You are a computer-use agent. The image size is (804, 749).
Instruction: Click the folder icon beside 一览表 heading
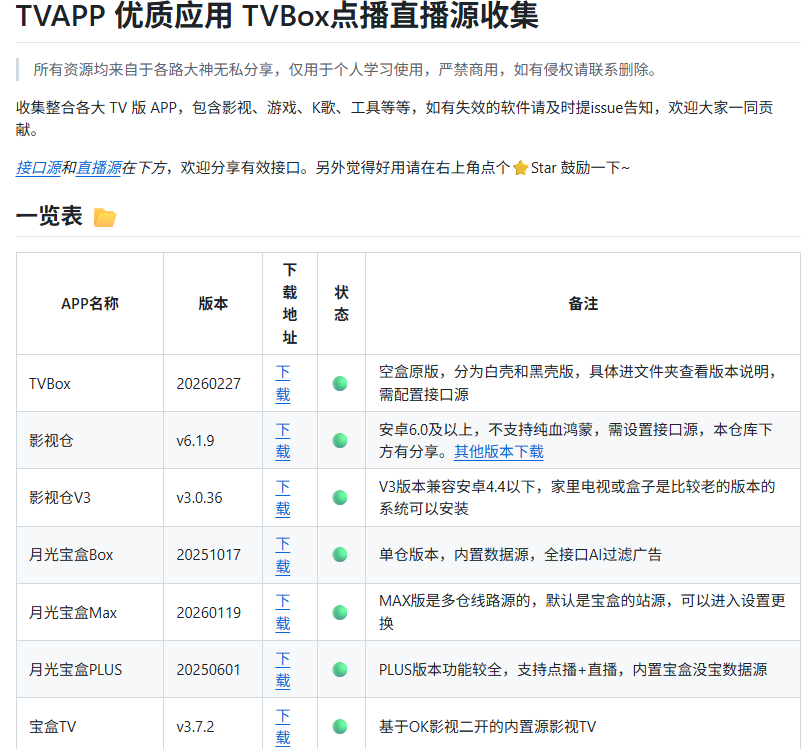(x=105, y=217)
